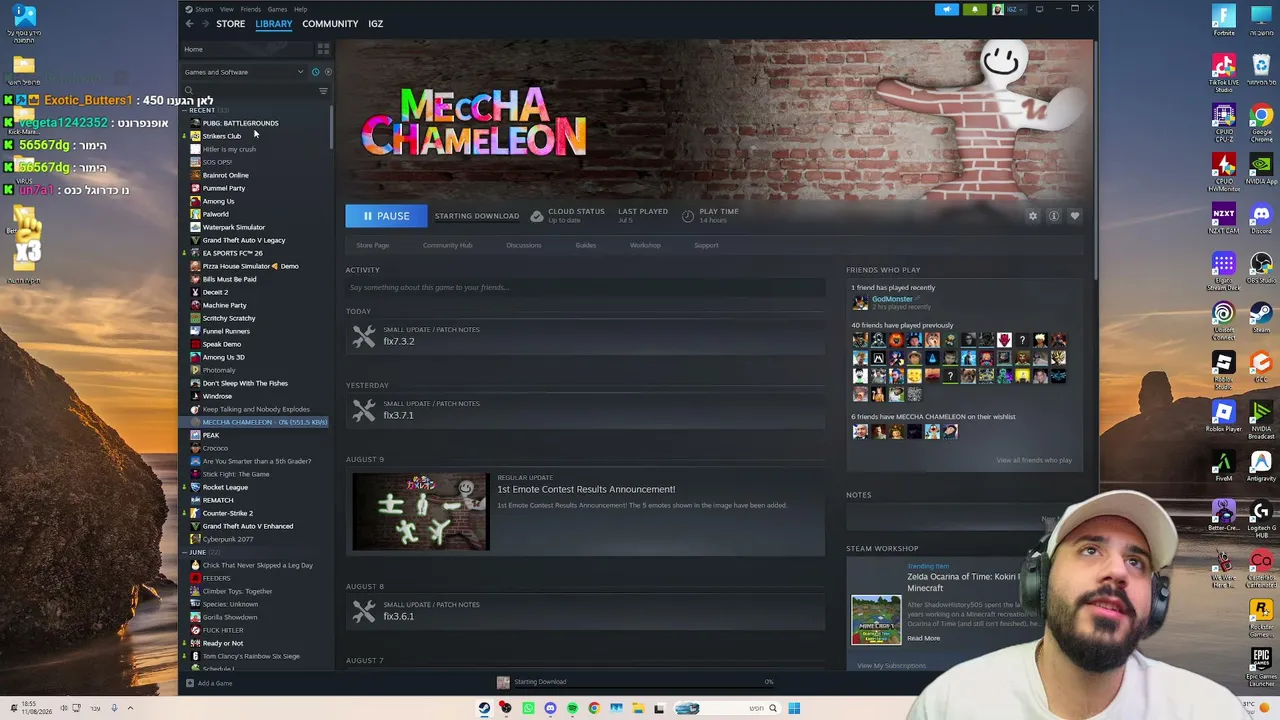Open the Fortnite desktop shortcut

1224,20
